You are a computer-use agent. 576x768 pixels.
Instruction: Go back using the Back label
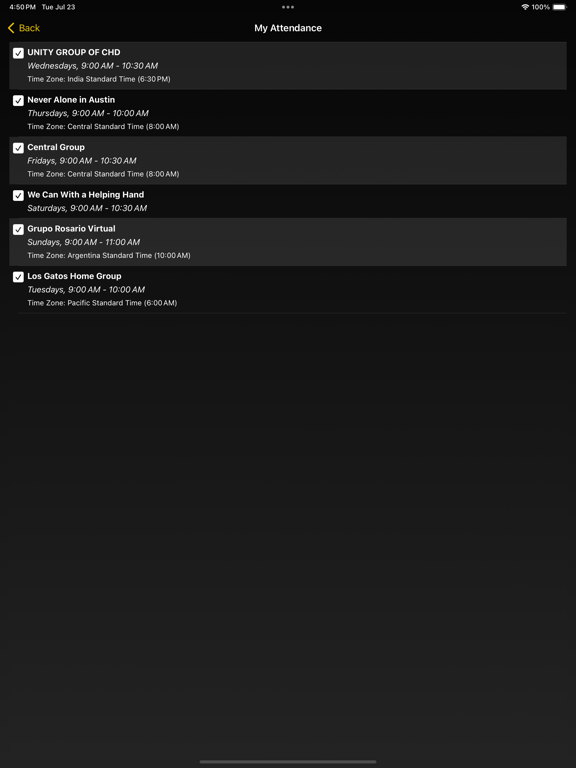pyautogui.click(x=29, y=28)
